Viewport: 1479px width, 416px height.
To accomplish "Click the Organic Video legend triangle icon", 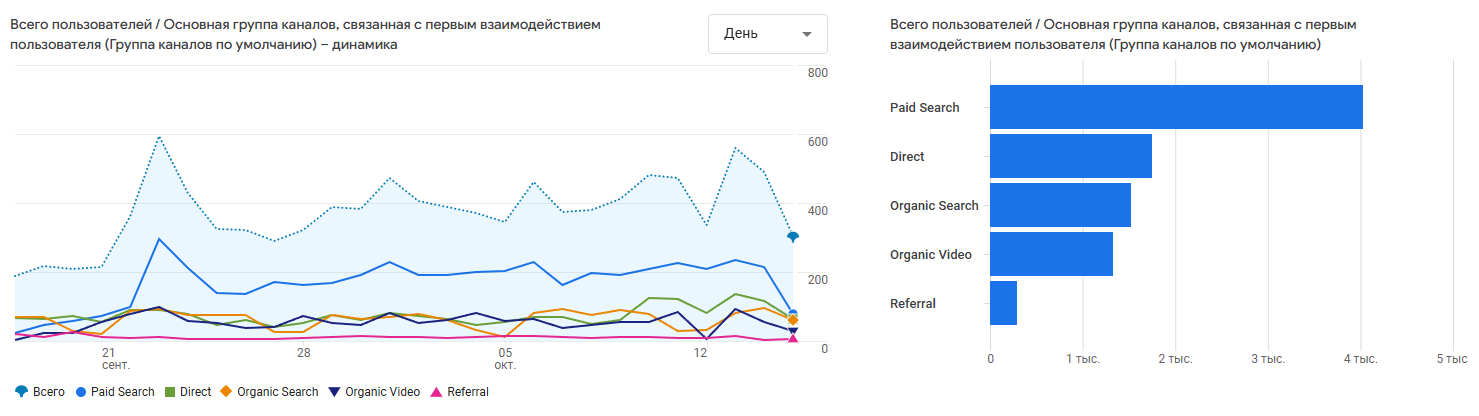I will (335, 392).
